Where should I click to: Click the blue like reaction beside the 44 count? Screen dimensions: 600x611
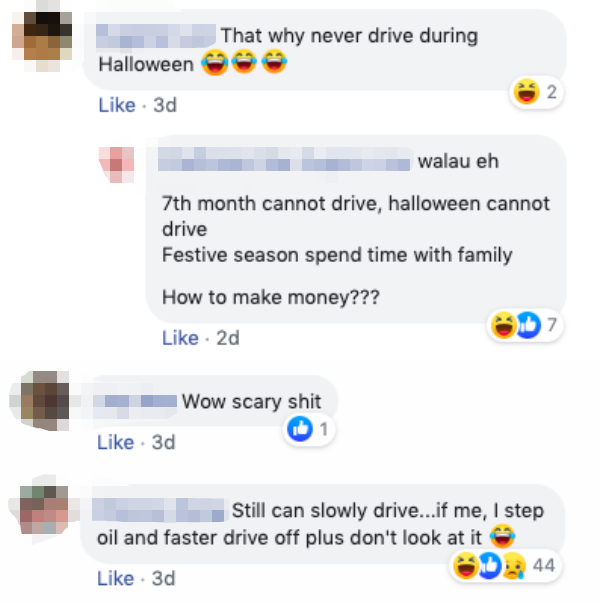point(490,565)
